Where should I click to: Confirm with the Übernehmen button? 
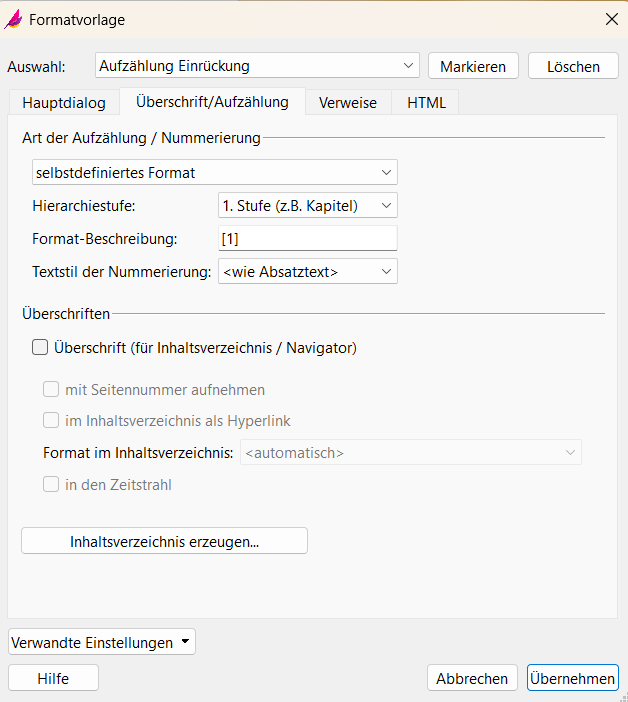point(572,678)
